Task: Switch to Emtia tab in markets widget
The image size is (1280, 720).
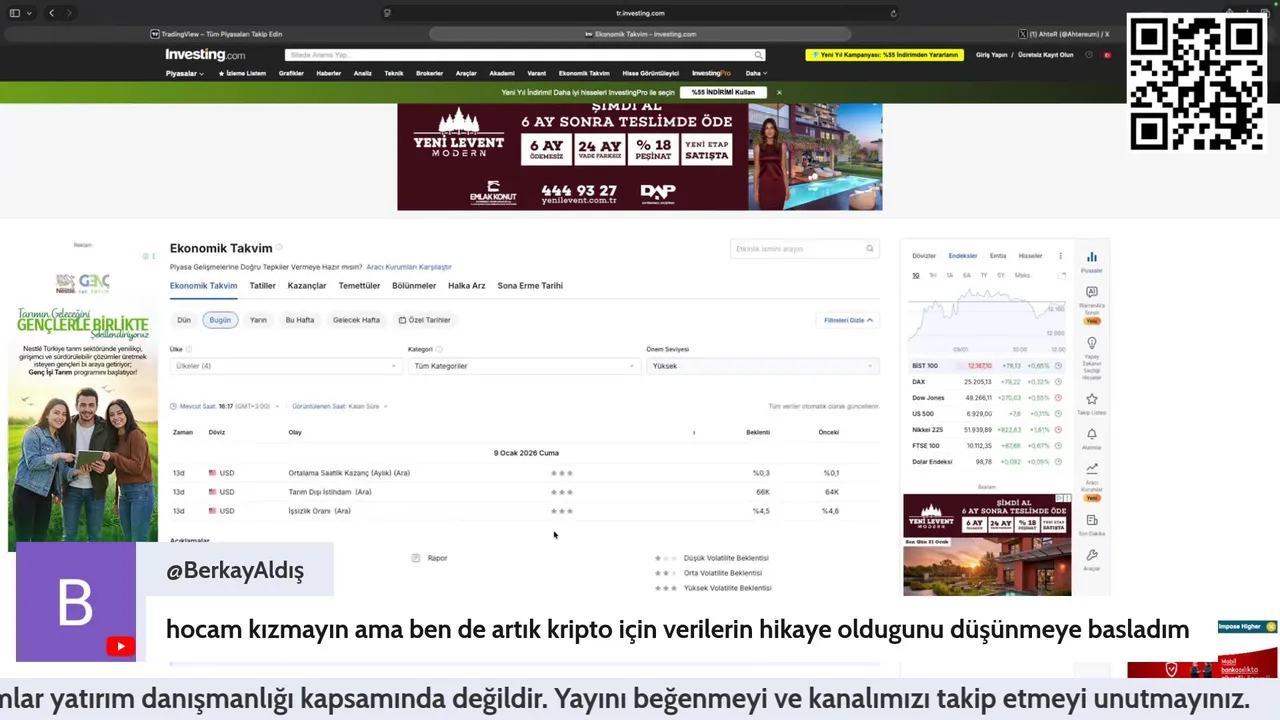Action: pyautogui.click(x=997, y=256)
